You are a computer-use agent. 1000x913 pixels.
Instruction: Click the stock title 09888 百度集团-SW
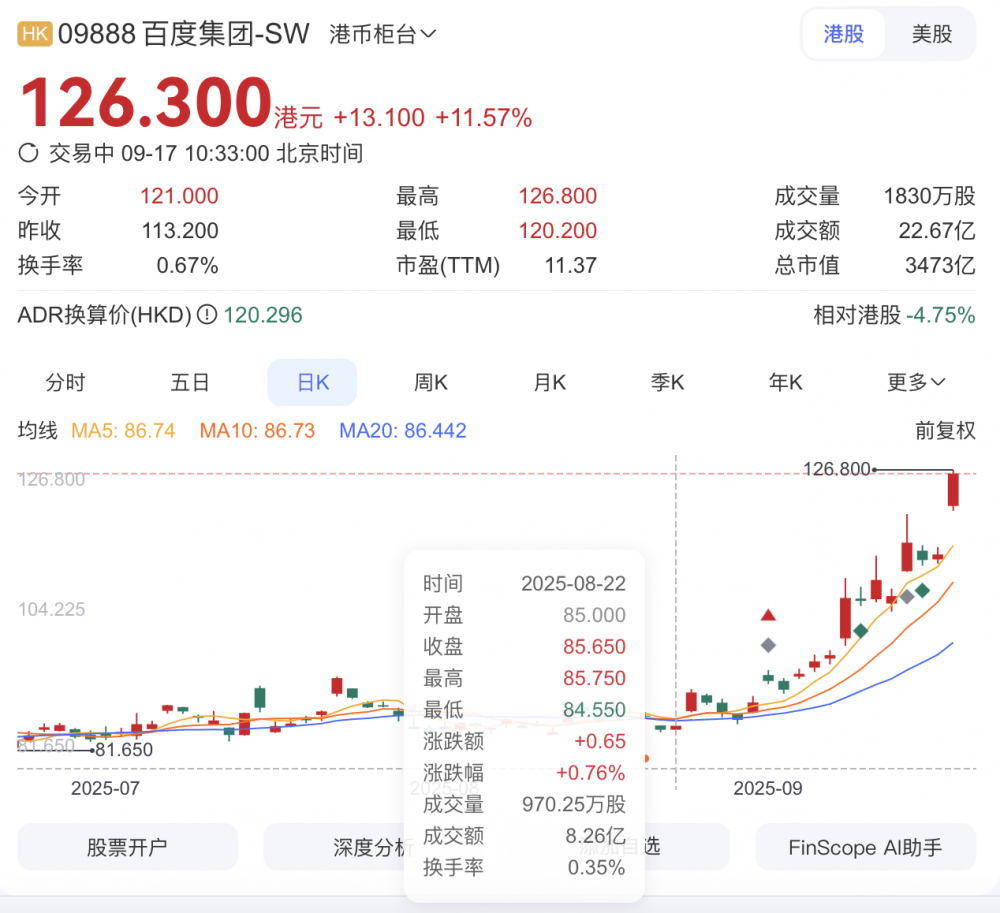click(x=184, y=34)
